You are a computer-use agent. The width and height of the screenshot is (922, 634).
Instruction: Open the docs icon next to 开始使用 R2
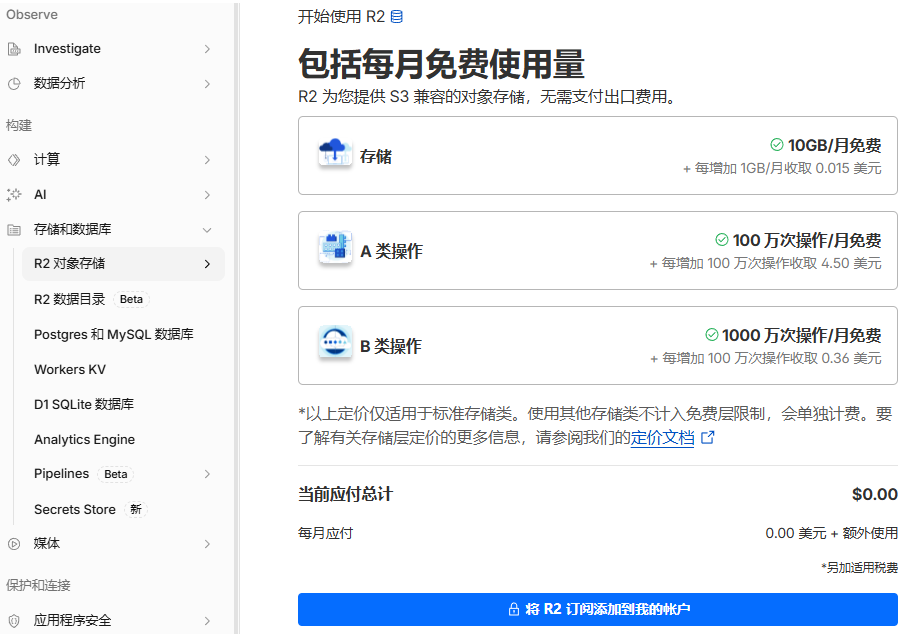[x=397, y=16]
